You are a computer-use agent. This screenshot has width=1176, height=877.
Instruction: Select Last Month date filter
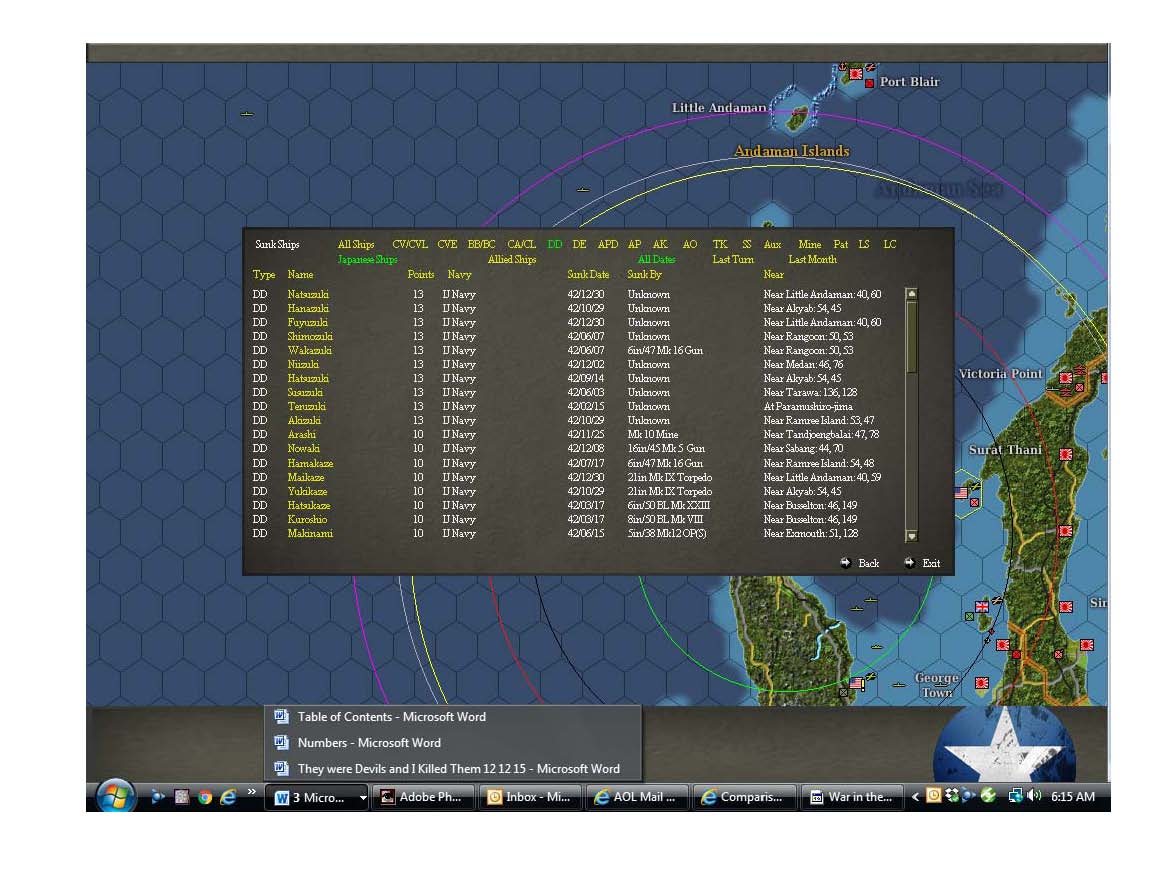coord(812,260)
